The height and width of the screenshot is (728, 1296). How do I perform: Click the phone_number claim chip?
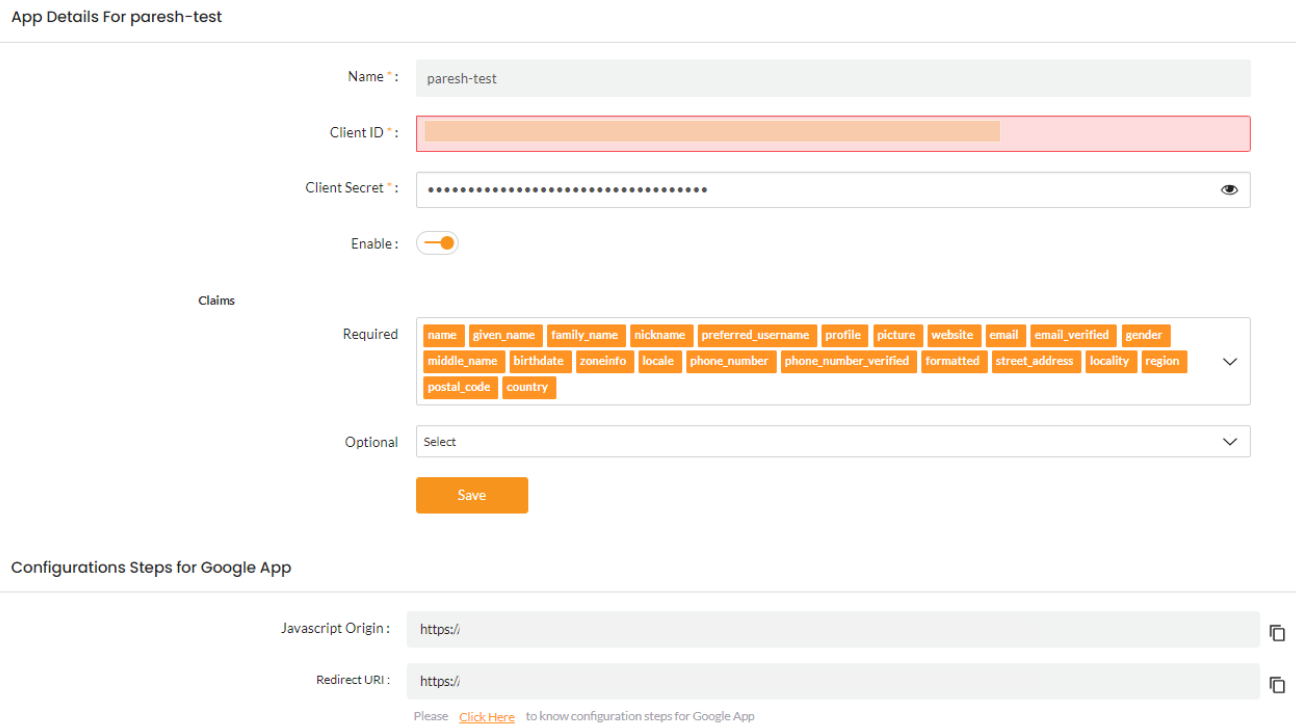(x=731, y=361)
